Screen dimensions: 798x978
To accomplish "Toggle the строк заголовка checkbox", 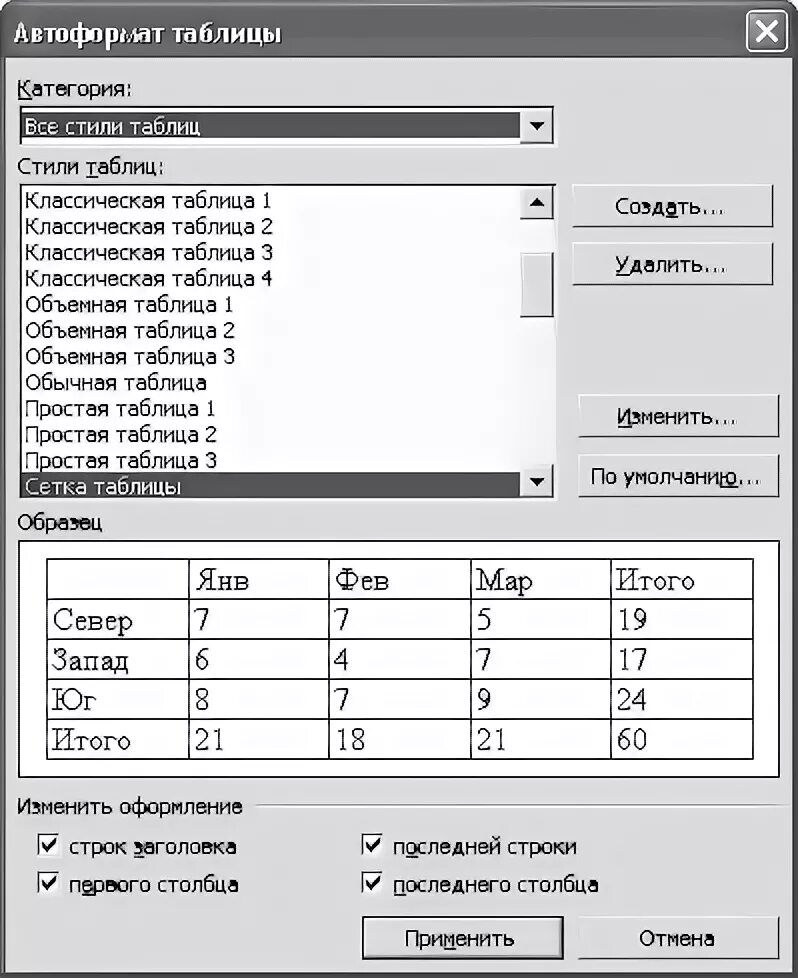I will click(x=48, y=845).
